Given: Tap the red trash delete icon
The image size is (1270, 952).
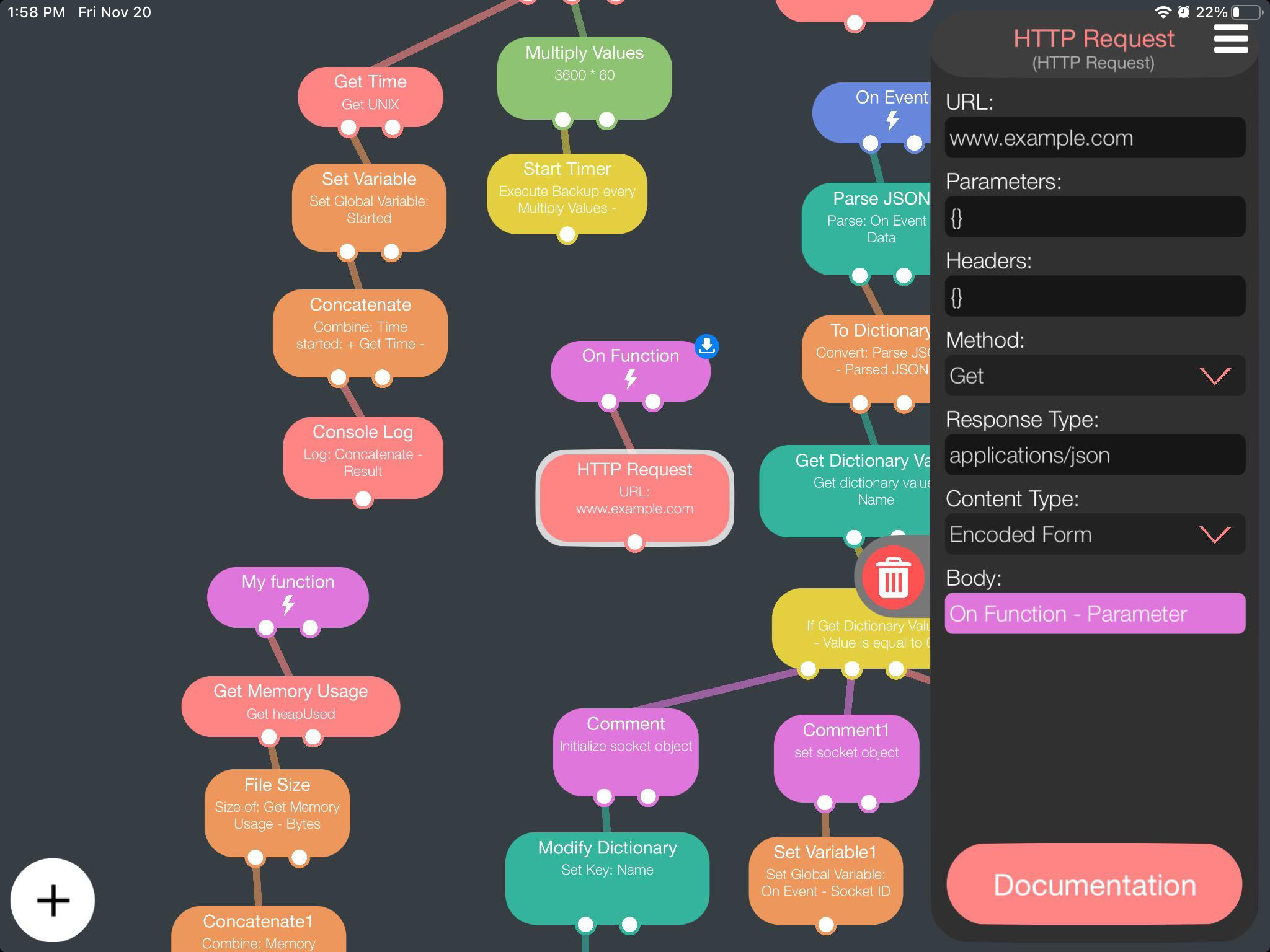Looking at the screenshot, I should click(x=893, y=578).
